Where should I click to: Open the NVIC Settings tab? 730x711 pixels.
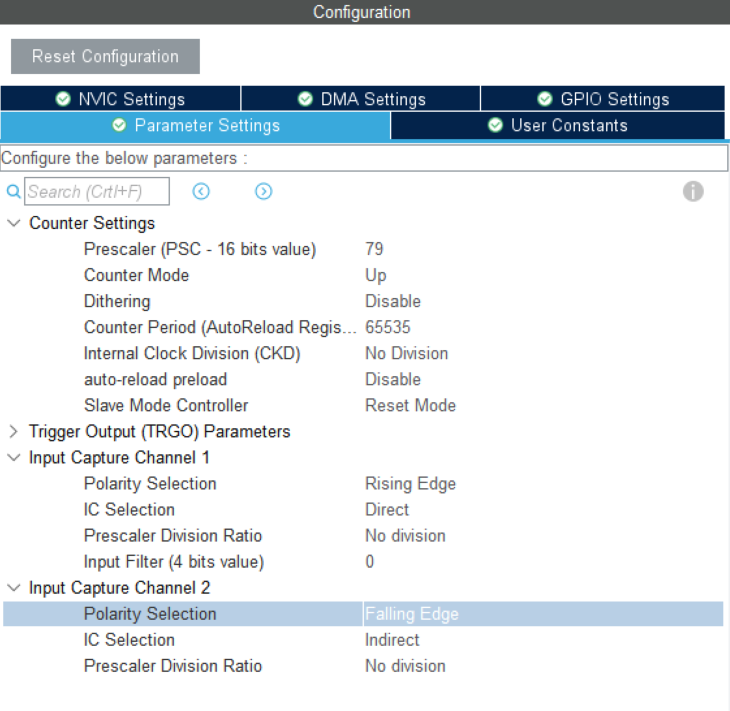(x=120, y=99)
